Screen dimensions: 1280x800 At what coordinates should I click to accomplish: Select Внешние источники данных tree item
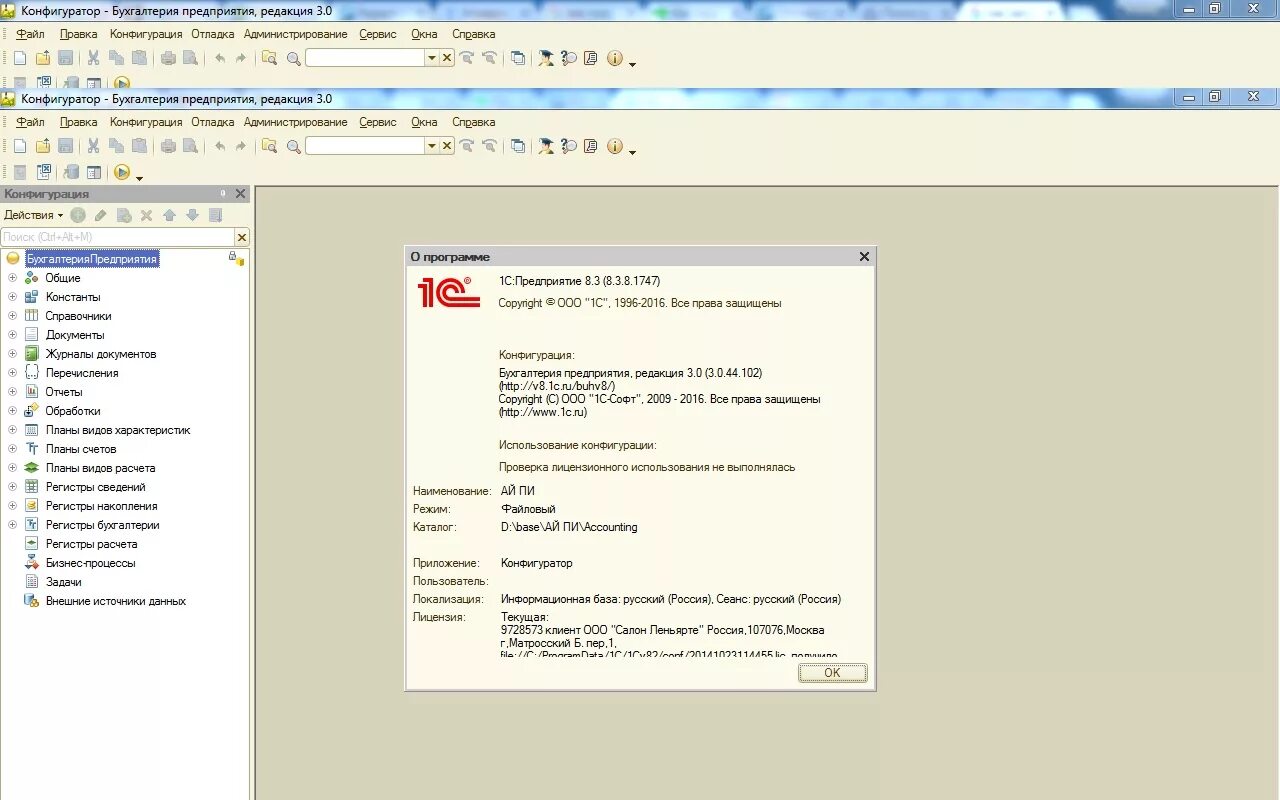tap(116, 601)
